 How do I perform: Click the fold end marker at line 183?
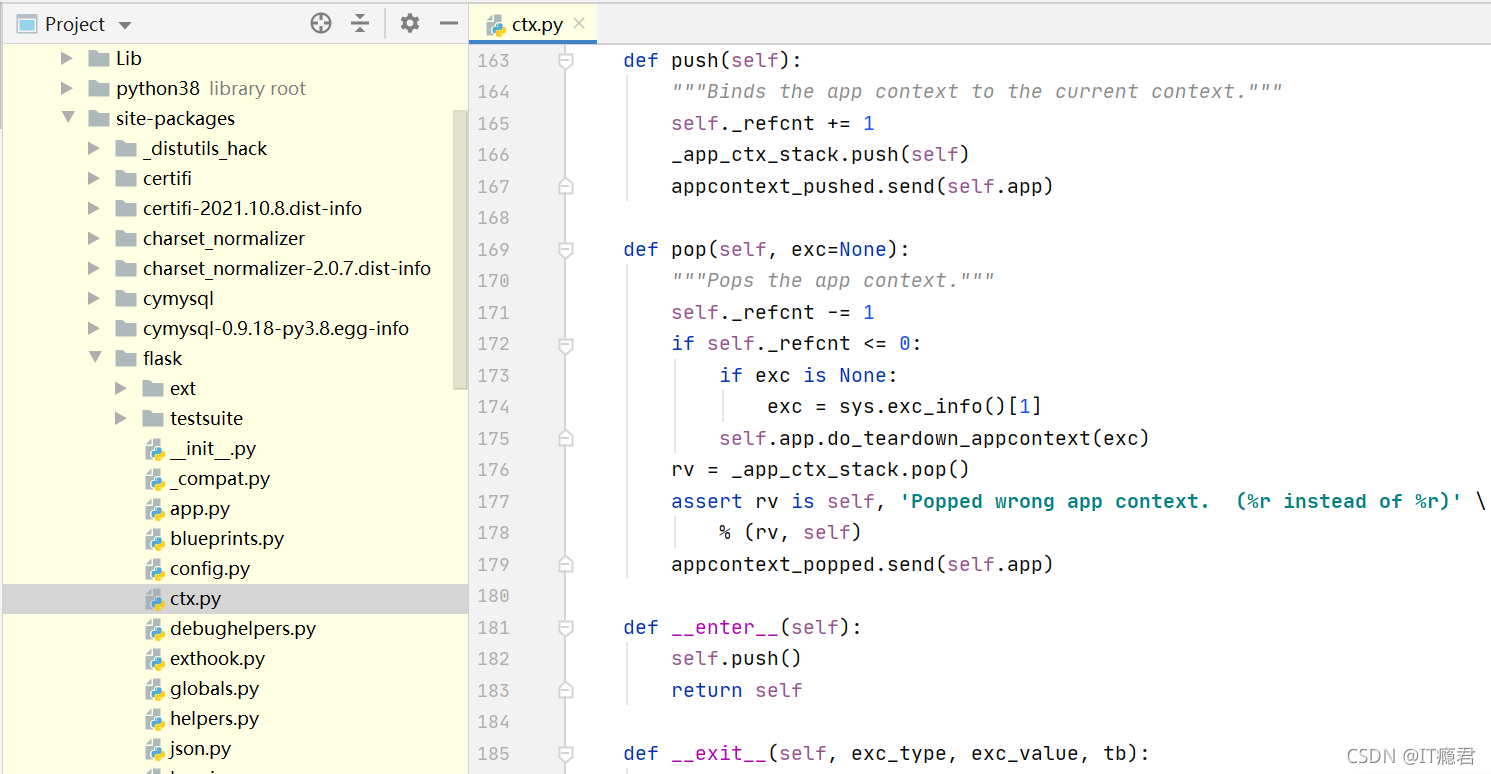[x=565, y=691]
